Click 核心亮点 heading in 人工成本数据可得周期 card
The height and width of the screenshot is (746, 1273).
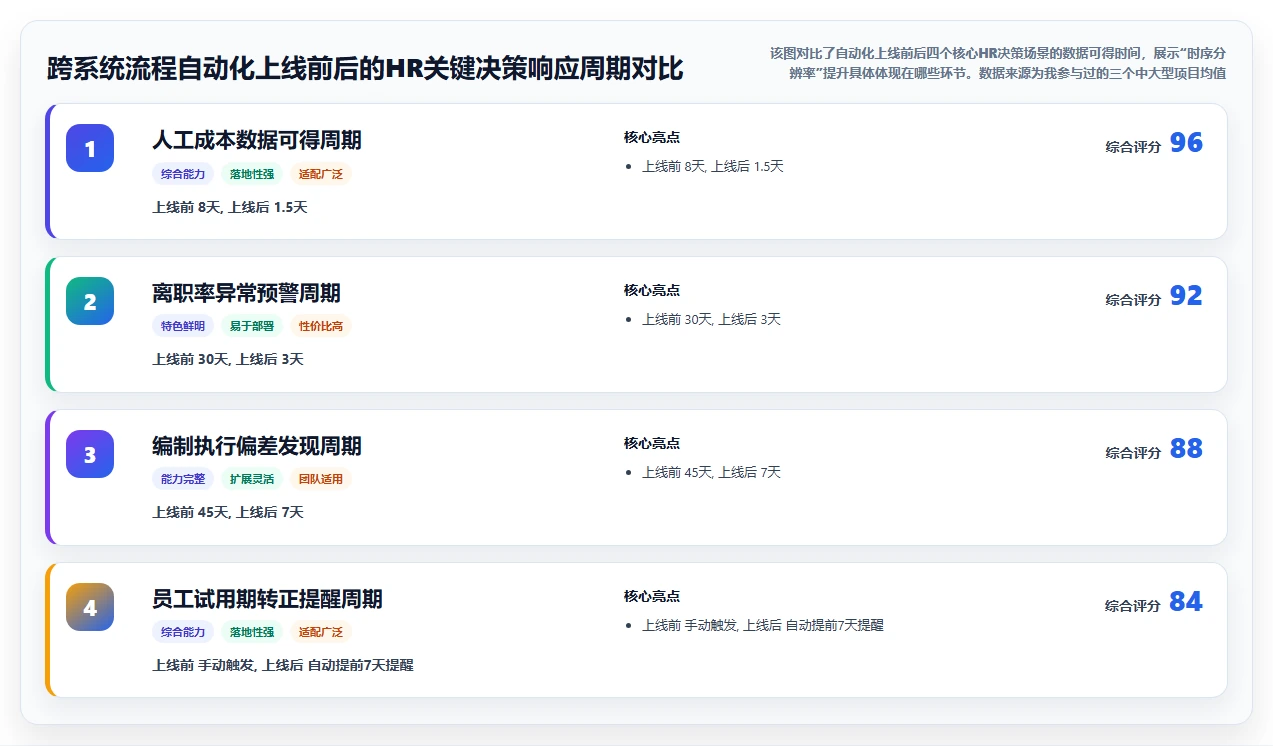click(x=652, y=137)
